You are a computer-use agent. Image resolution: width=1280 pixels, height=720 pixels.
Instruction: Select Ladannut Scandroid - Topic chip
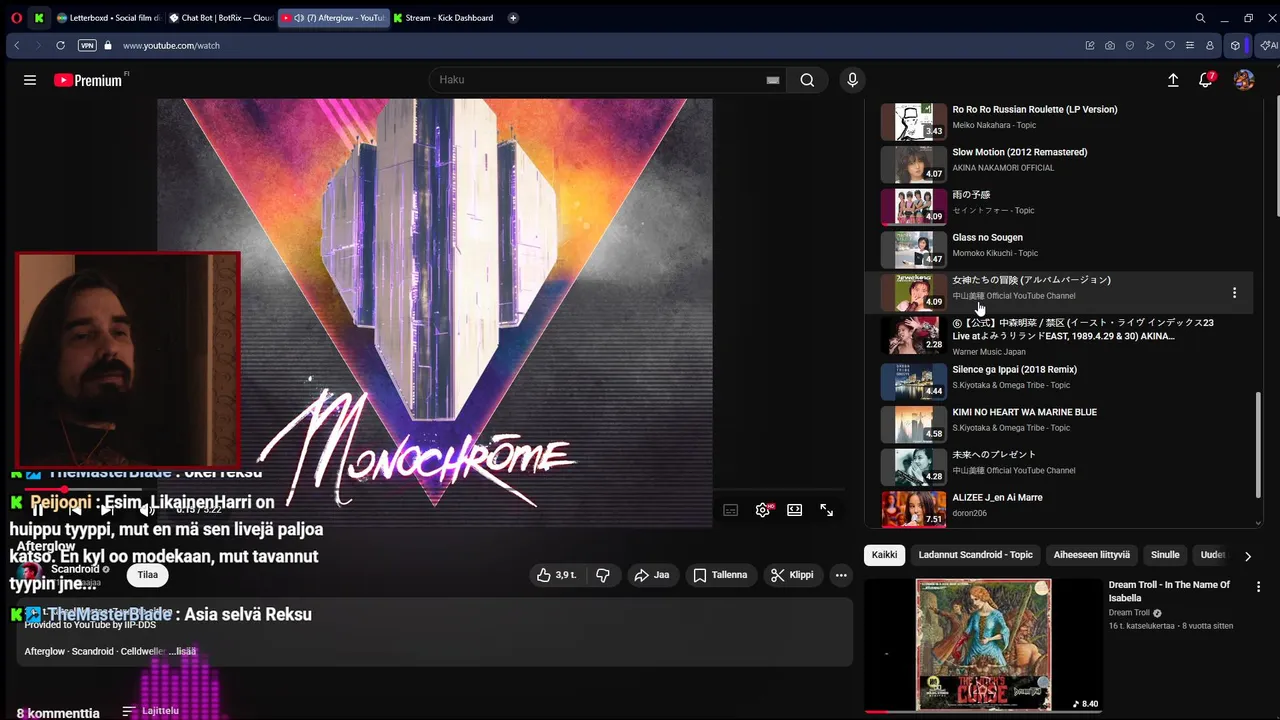click(976, 555)
